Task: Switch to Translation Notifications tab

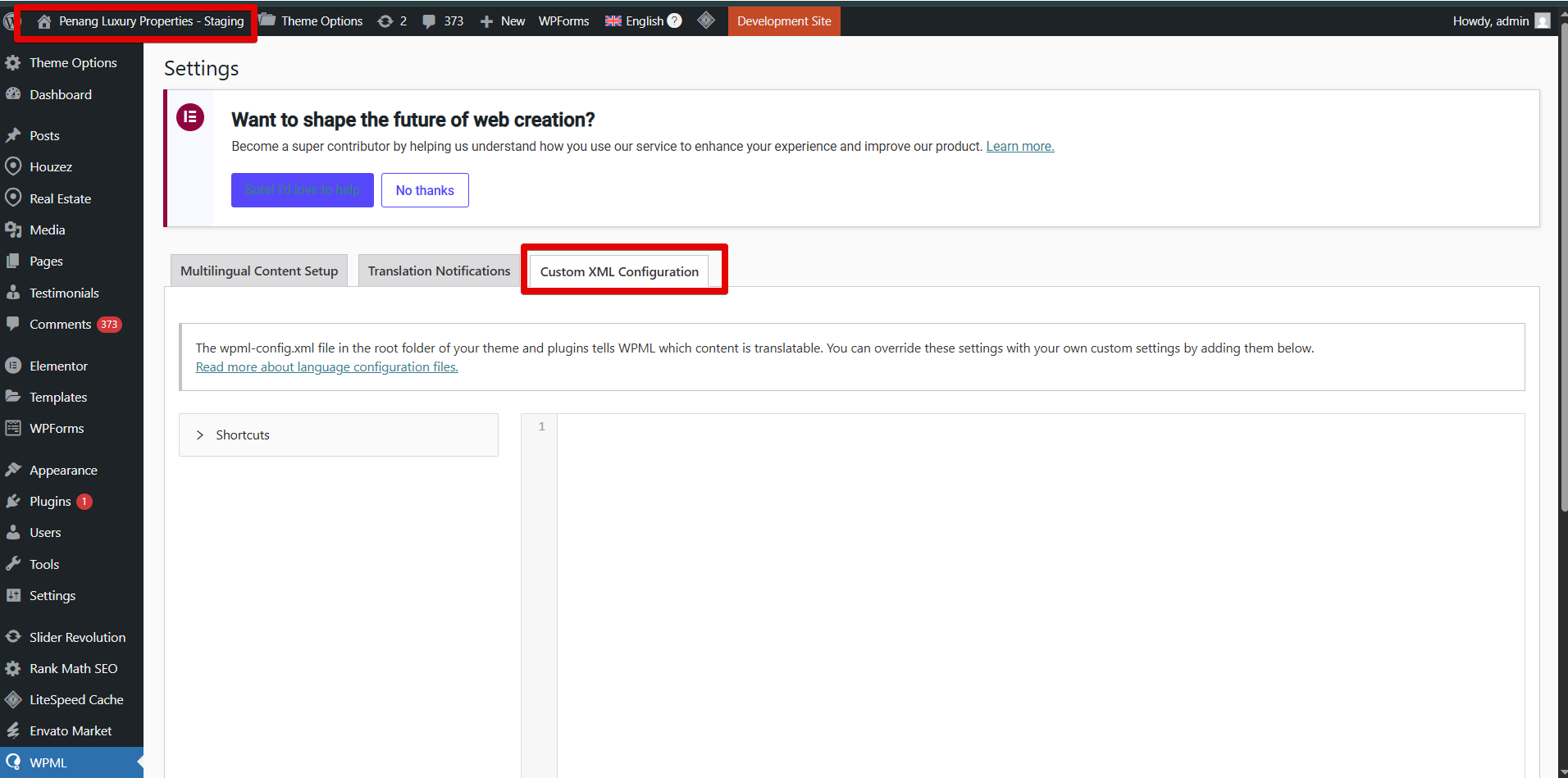Action: (439, 271)
